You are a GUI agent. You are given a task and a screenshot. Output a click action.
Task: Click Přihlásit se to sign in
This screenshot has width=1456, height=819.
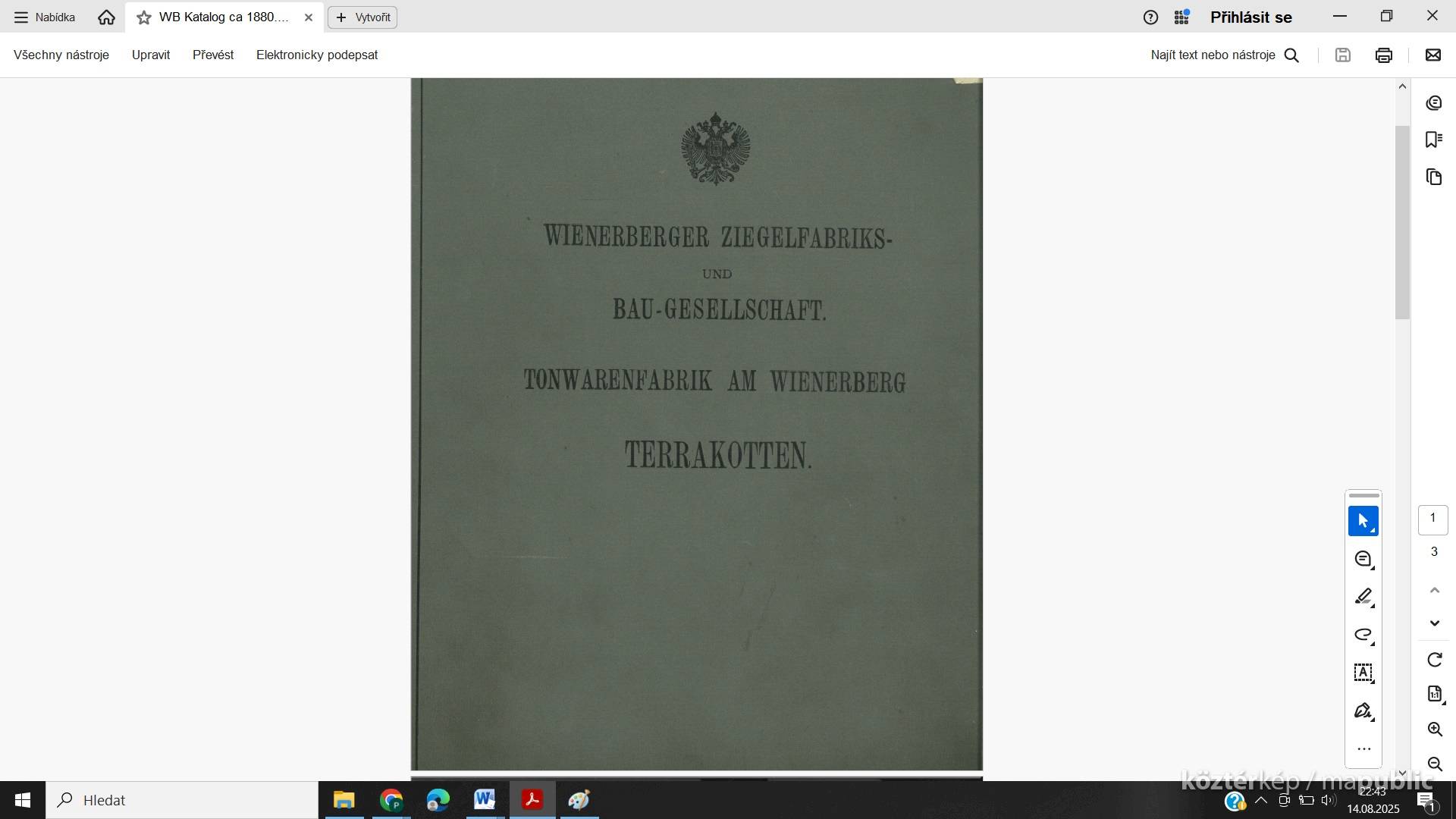pos(1251,17)
